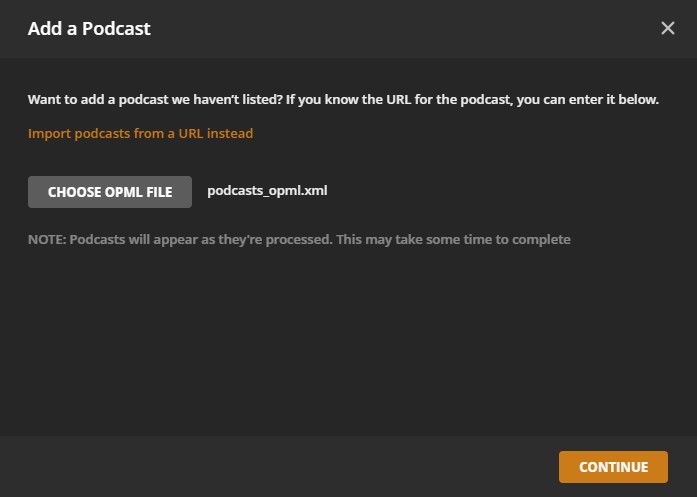Click the gray file chooser button
Image resolution: width=697 pixels, height=497 pixels.
(110, 192)
